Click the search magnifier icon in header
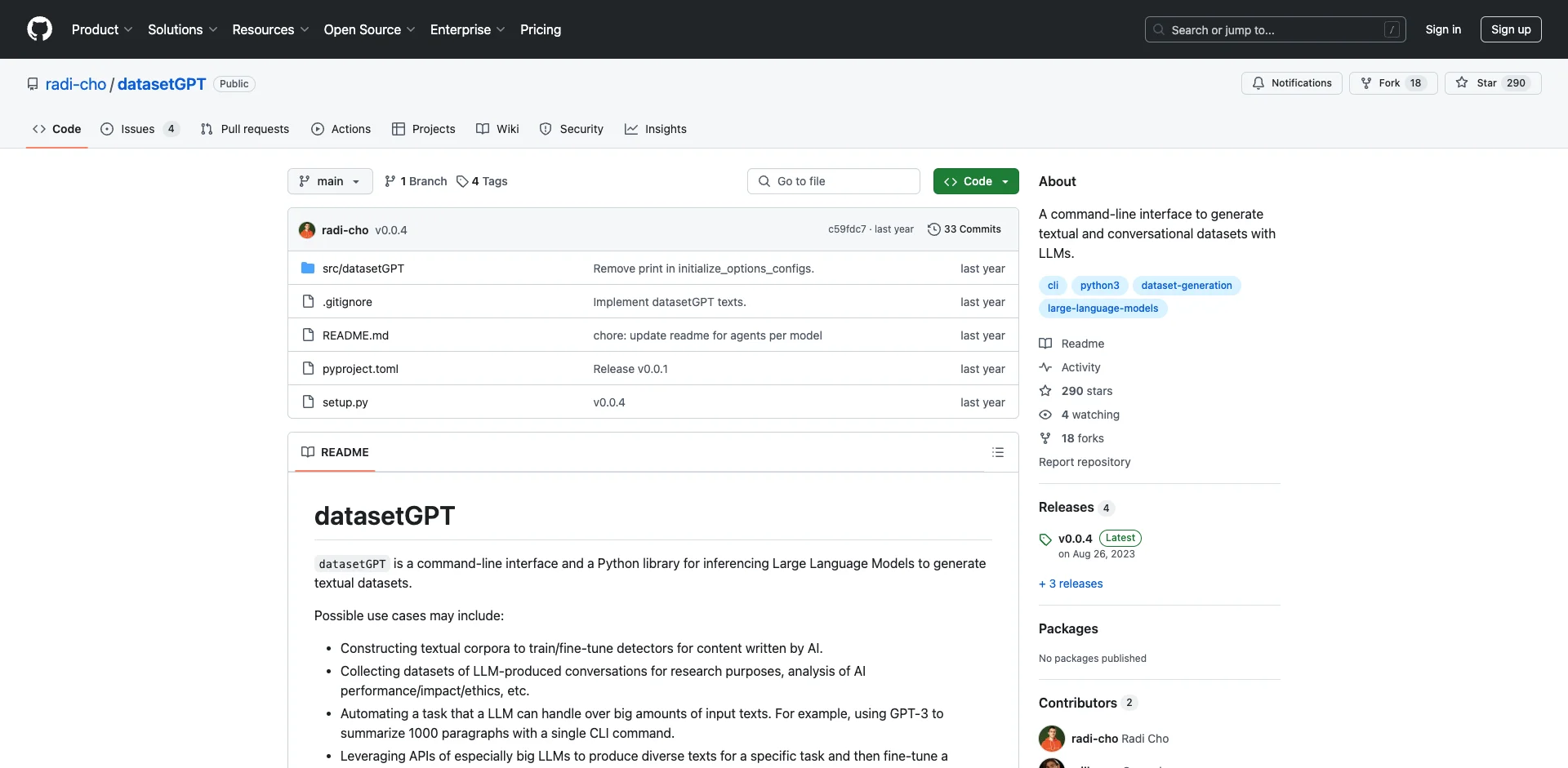The height and width of the screenshot is (768, 1568). pos(1159,30)
